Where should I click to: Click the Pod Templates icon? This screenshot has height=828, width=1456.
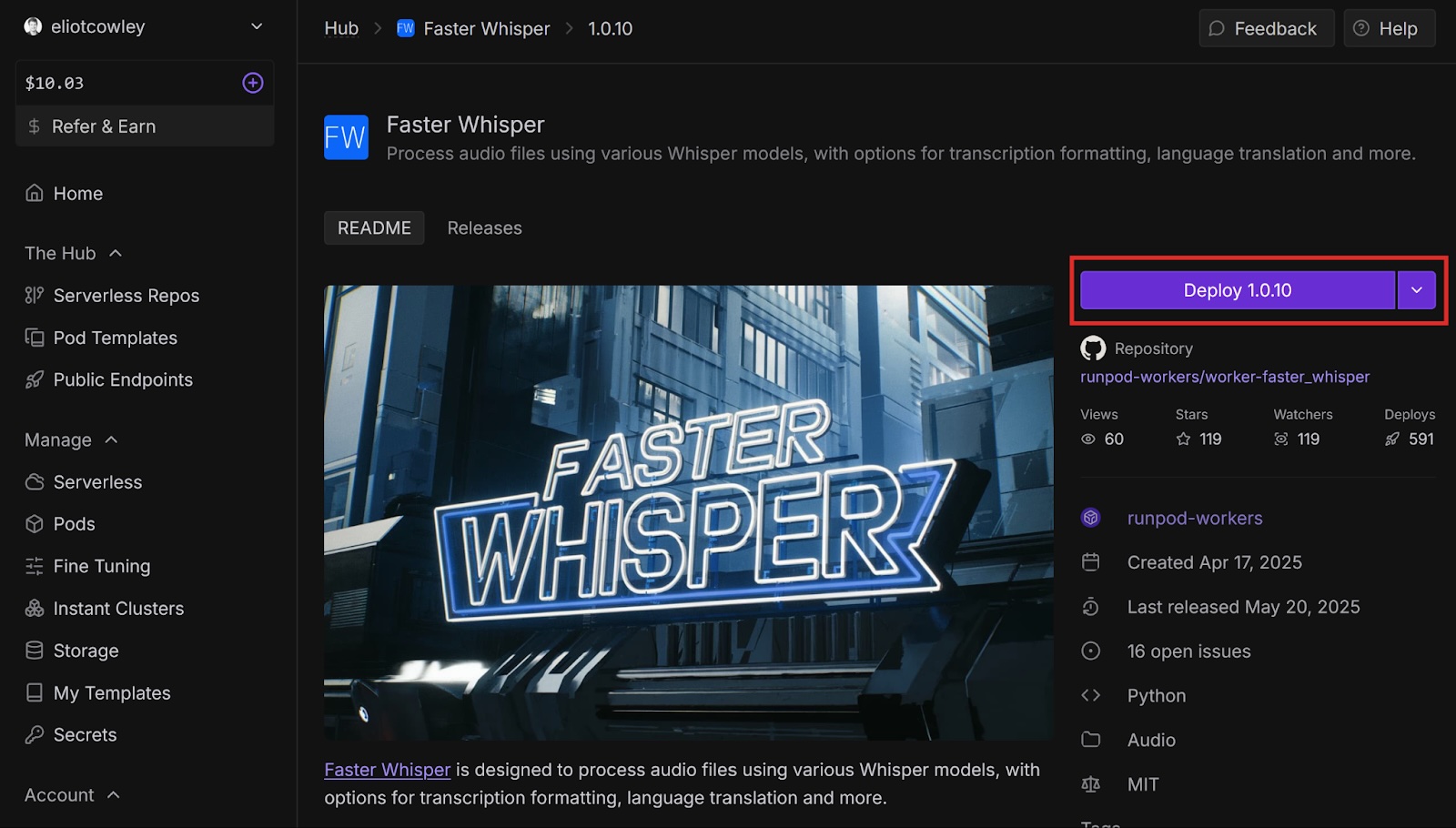[35, 338]
